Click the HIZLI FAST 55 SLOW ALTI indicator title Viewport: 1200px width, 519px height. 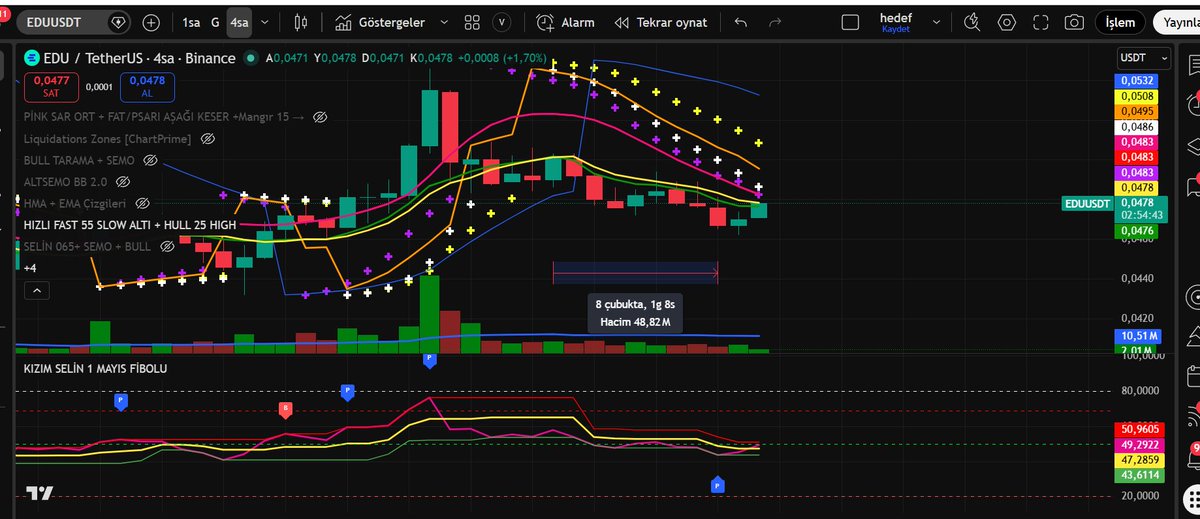point(130,225)
